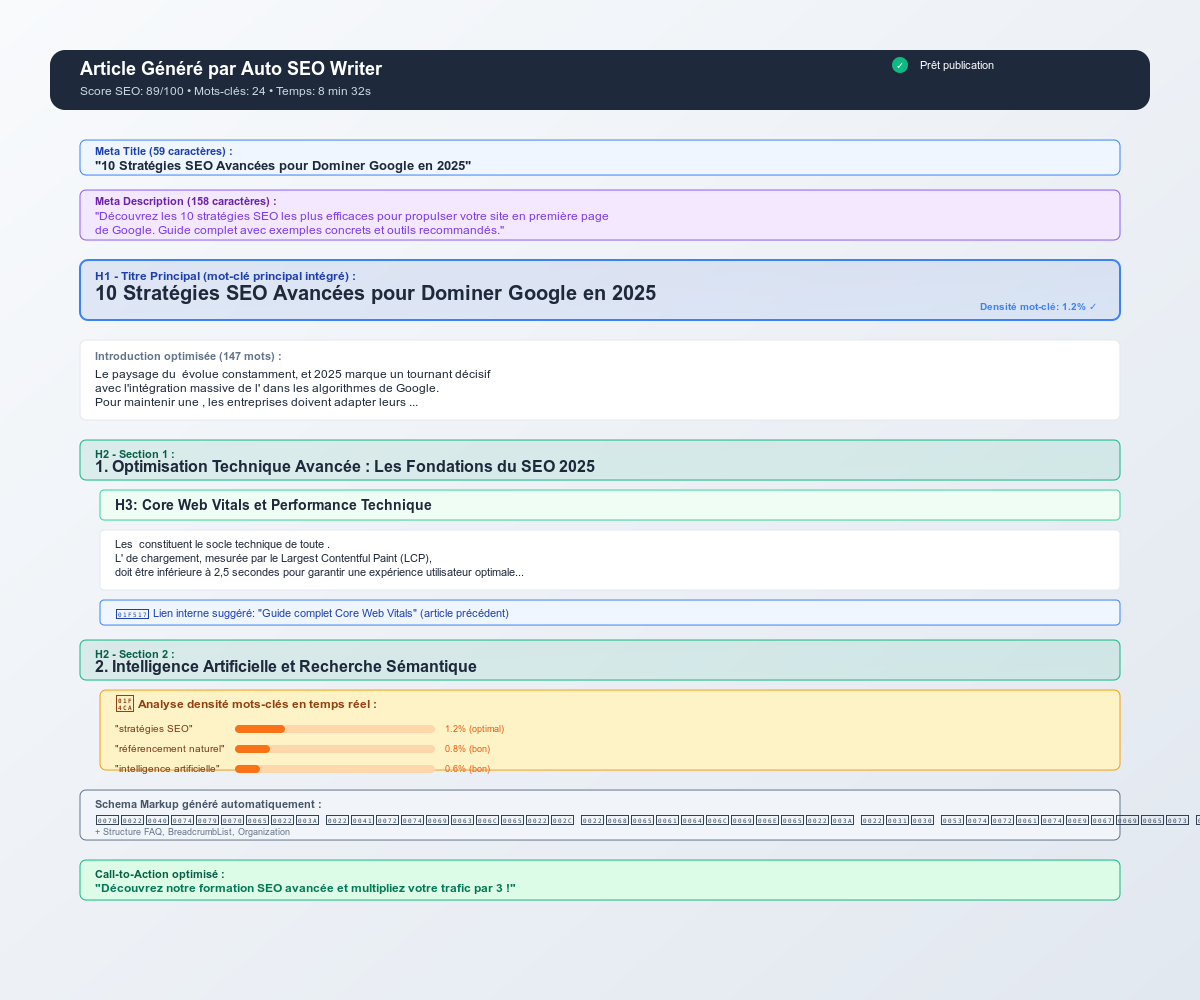Click the link icon before Lien interne suggéré

tap(132, 613)
